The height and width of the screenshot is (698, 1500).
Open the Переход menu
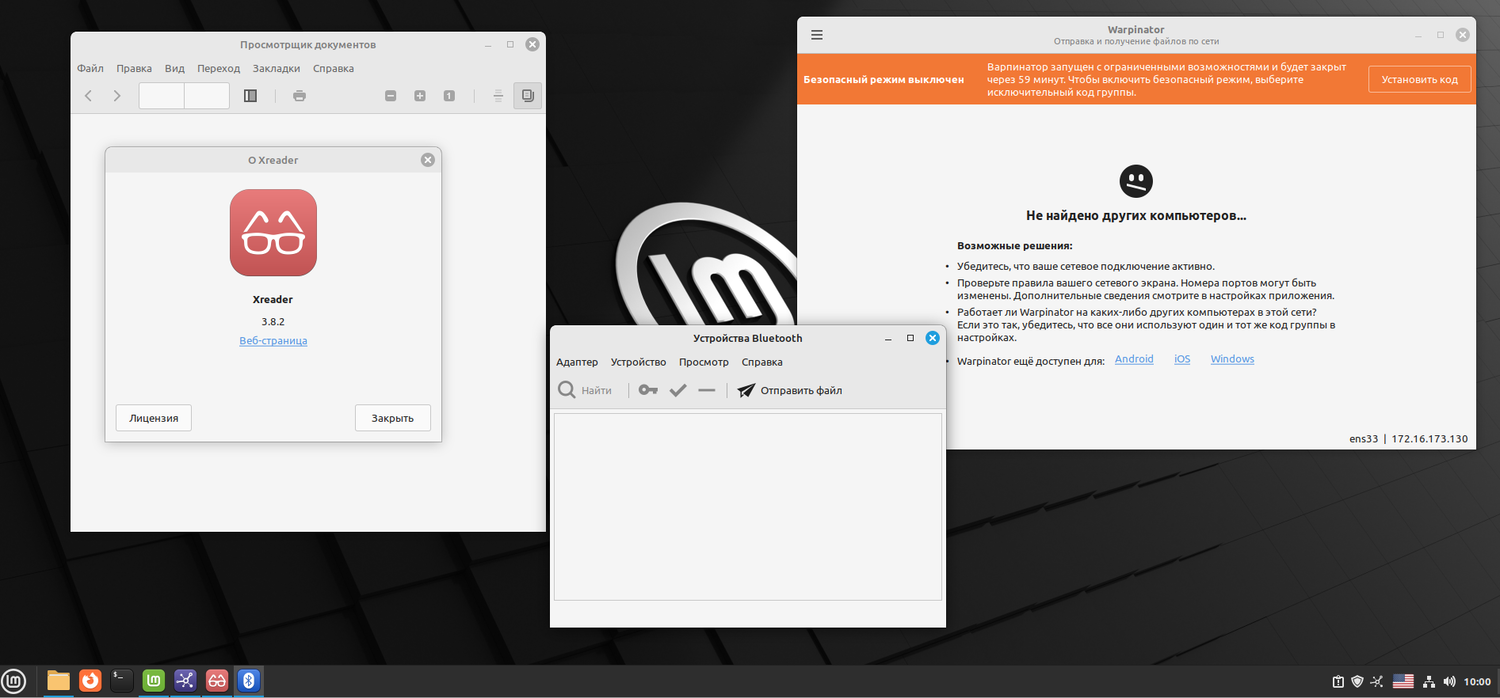click(x=219, y=69)
